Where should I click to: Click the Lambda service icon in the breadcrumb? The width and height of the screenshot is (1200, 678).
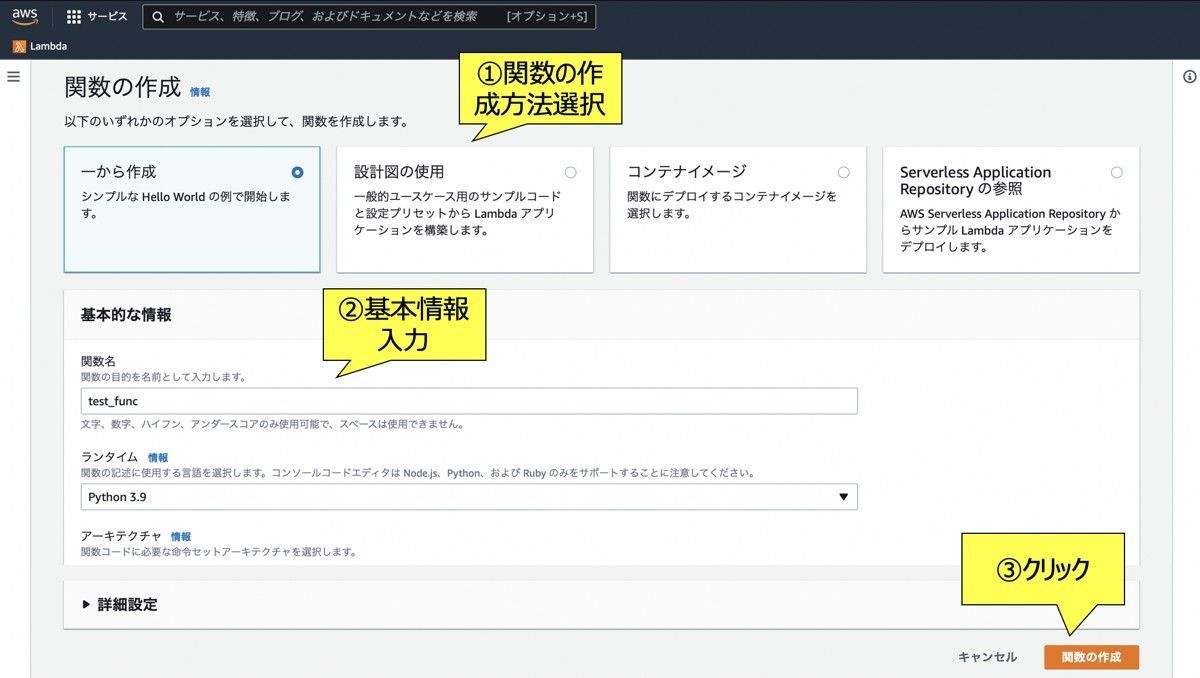point(18,45)
